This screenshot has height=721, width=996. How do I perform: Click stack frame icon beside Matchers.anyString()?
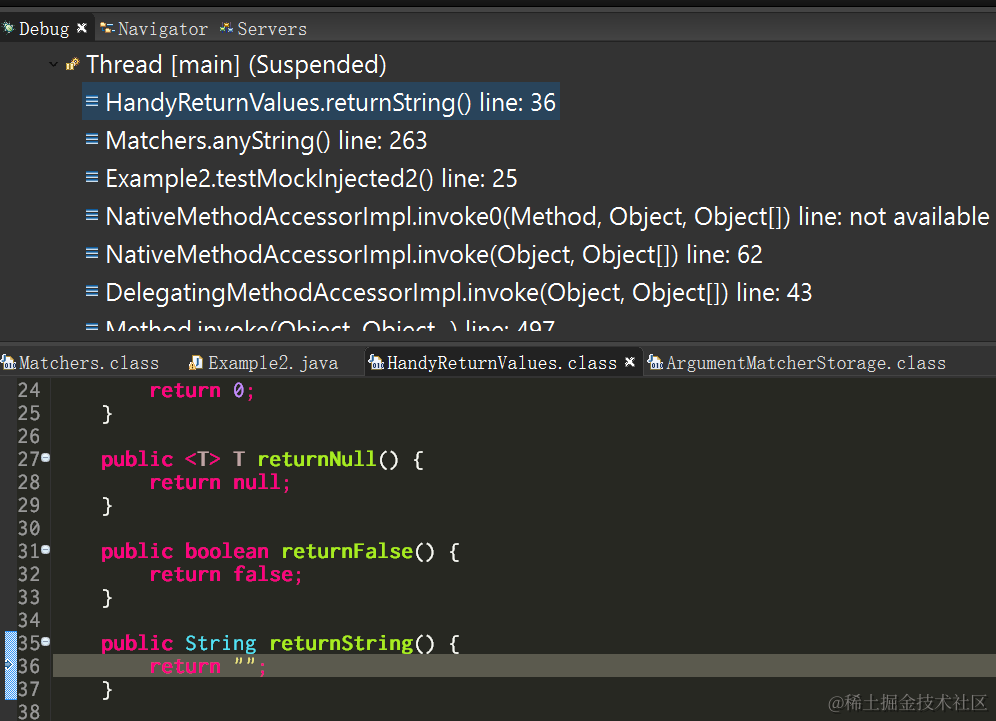click(92, 139)
